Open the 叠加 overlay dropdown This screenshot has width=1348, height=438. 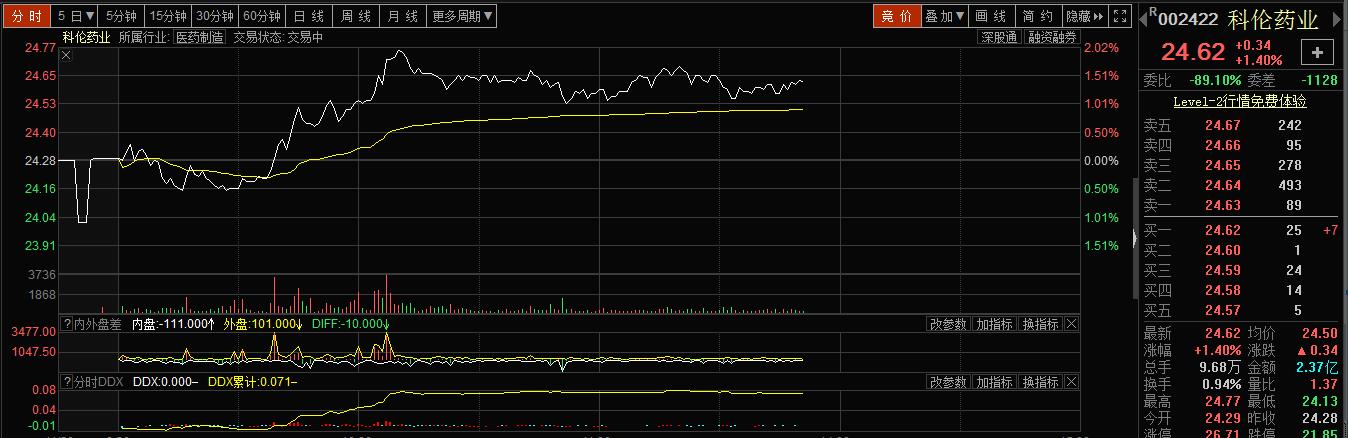click(x=944, y=16)
